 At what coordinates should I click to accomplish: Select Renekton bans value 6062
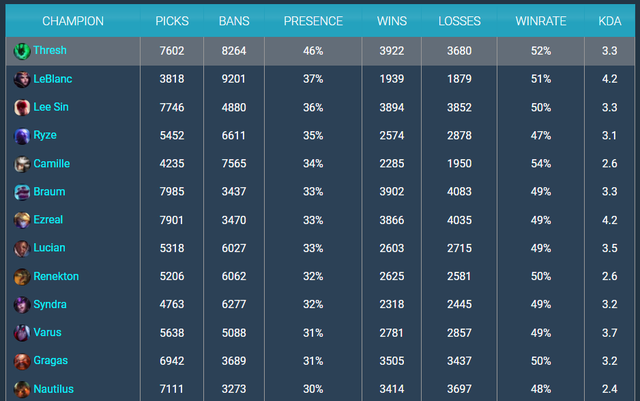[234, 277]
